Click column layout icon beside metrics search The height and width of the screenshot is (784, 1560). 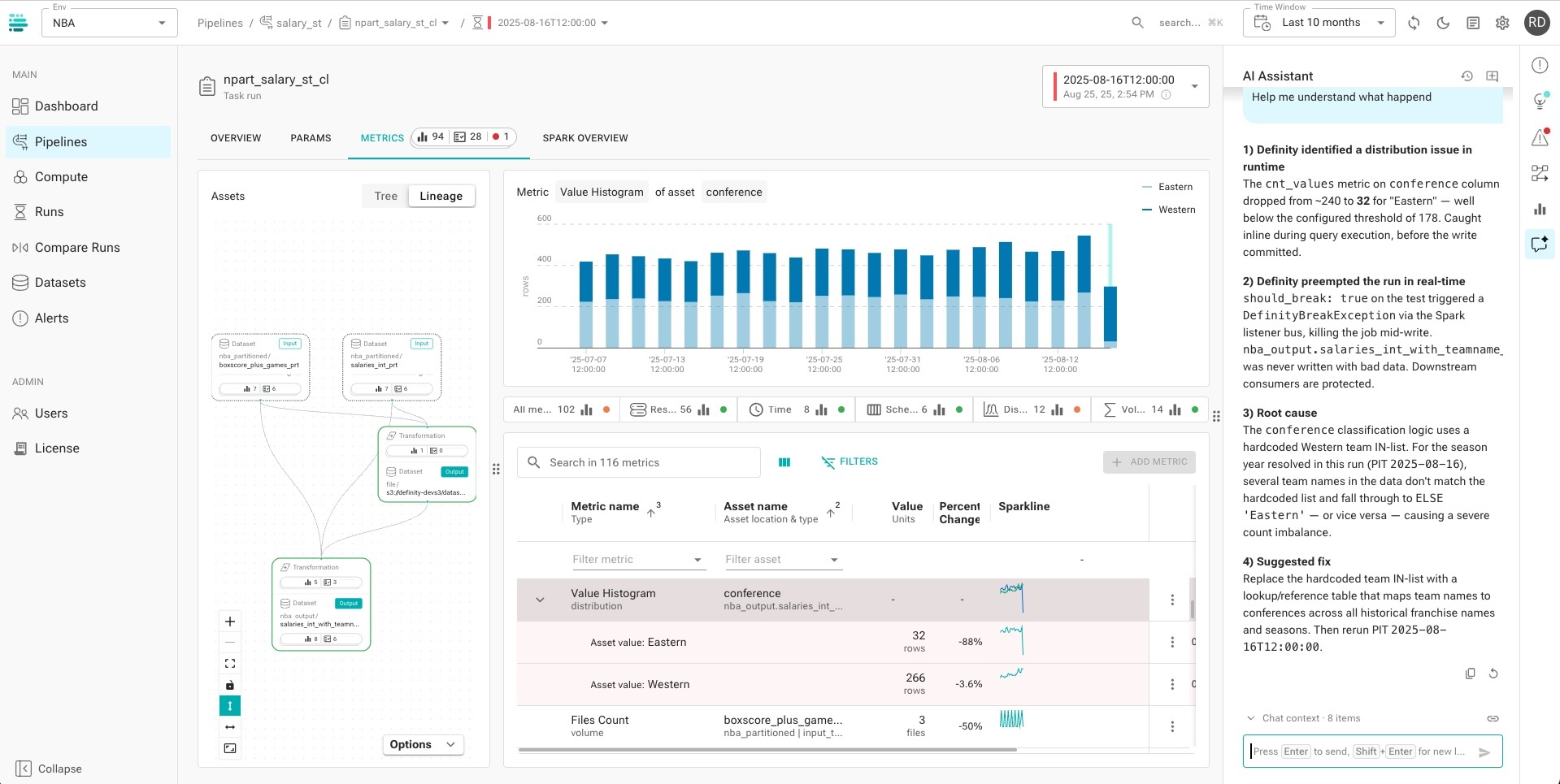point(784,462)
